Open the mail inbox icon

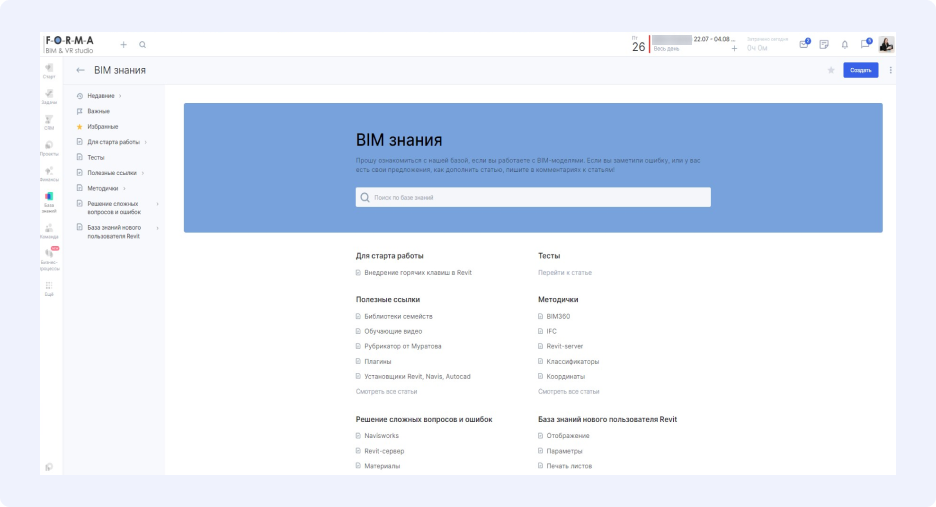804,45
